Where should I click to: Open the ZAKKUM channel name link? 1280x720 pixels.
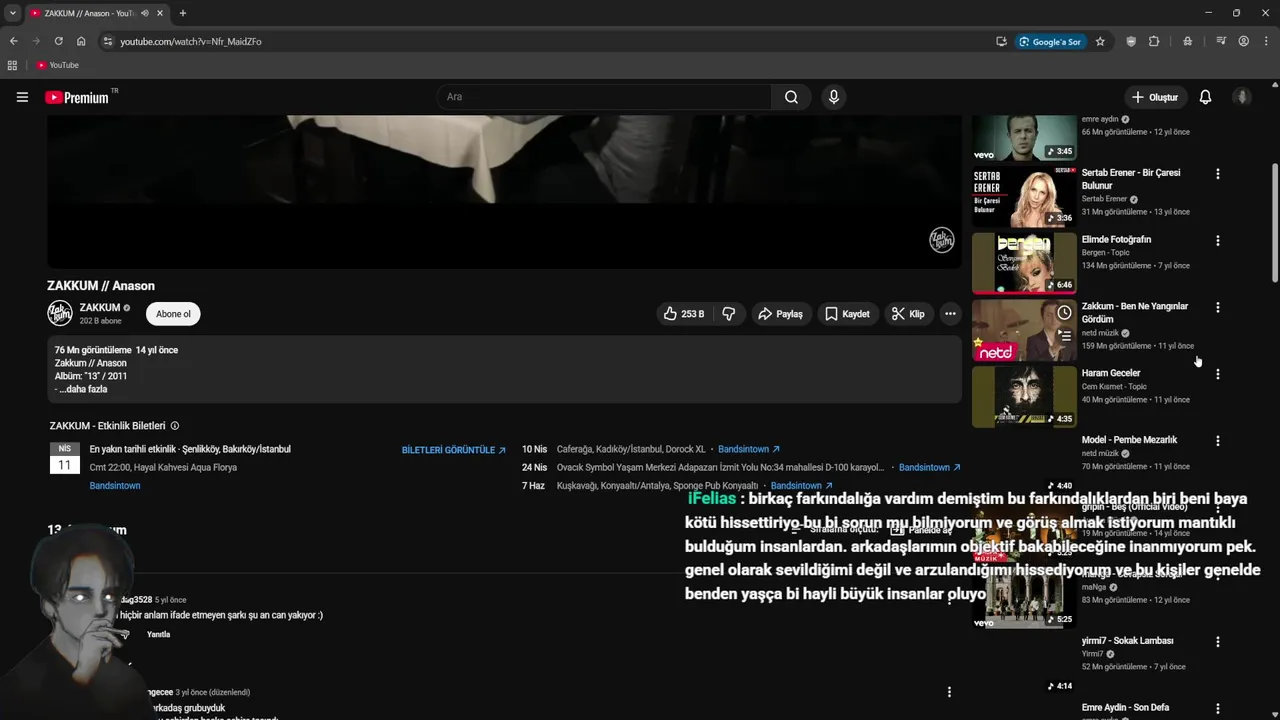100,308
